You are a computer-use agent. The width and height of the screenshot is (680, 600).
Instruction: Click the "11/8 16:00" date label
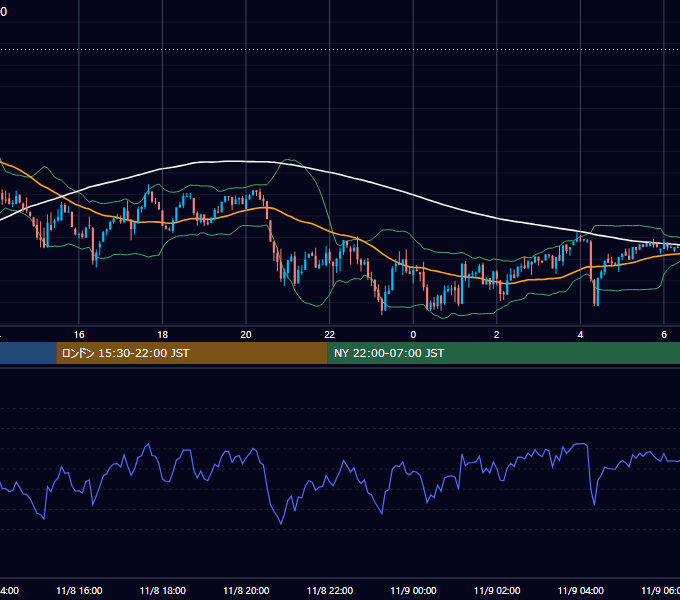(x=79, y=591)
